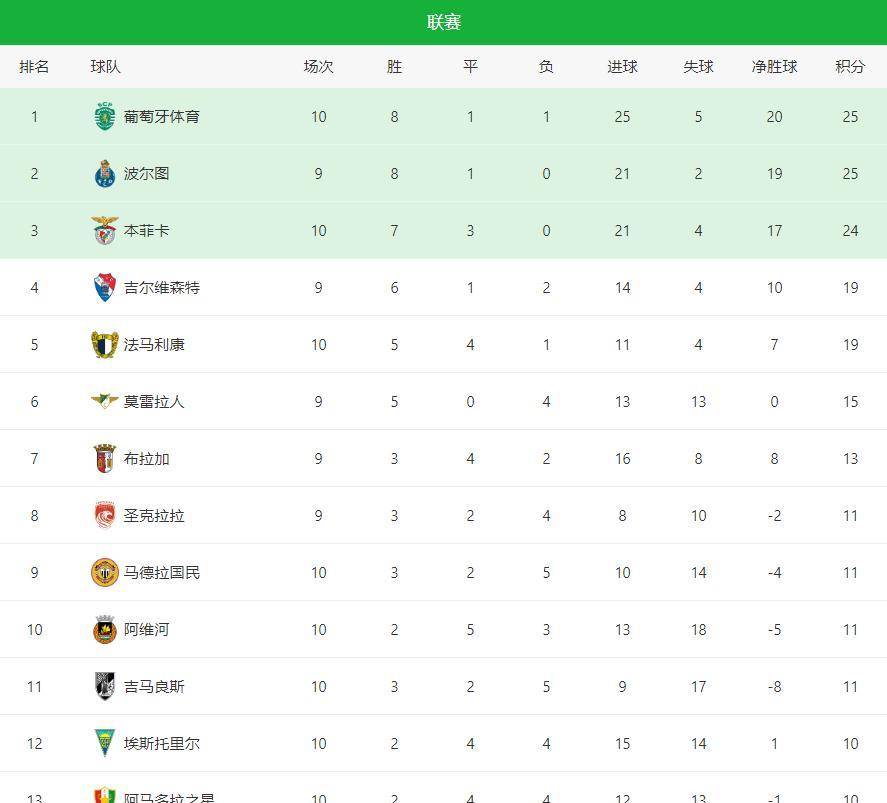
Task: Click the Santa Clara (圣克拉拉) logo
Action: pyautogui.click(x=105, y=515)
